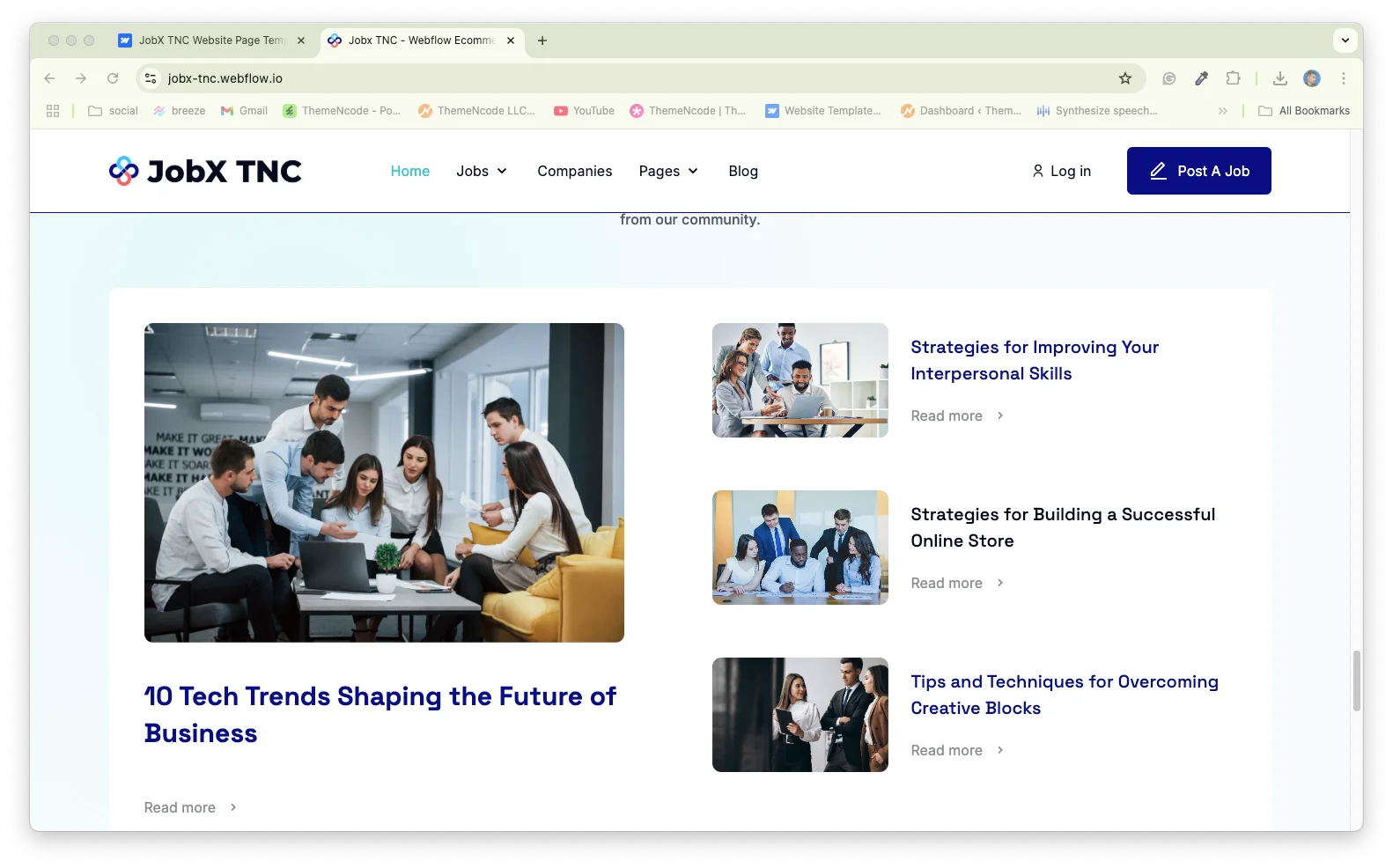Expand the Pages dropdown menu

(x=668, y=171)
